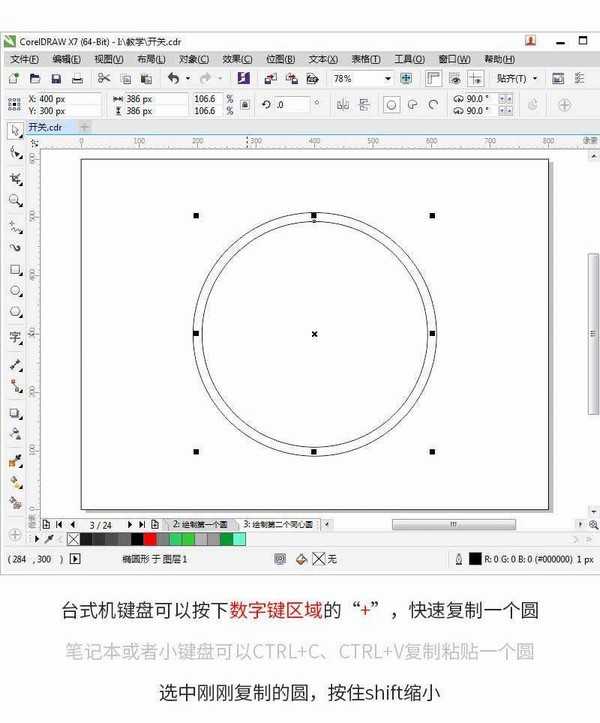
Task: Open the 效果(C) menu
Action: point(237,59)
